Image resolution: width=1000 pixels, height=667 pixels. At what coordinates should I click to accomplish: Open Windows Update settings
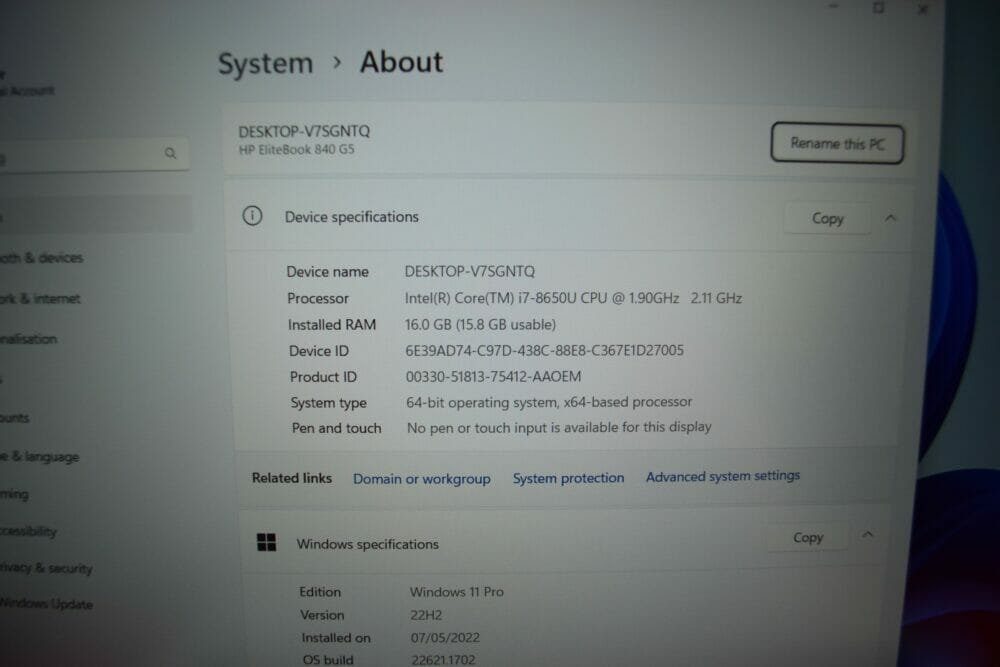[x=46, y=603]
